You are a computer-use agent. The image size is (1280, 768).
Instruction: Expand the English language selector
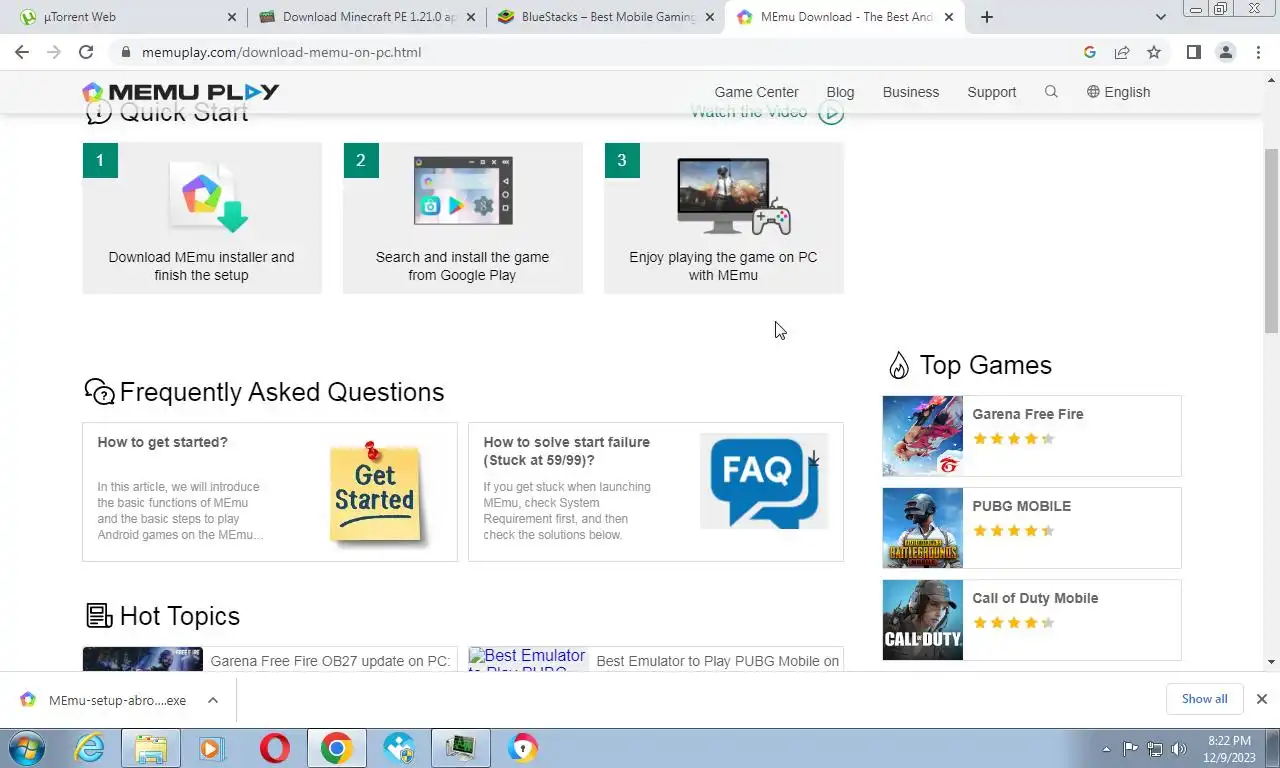pos(1118,92)
